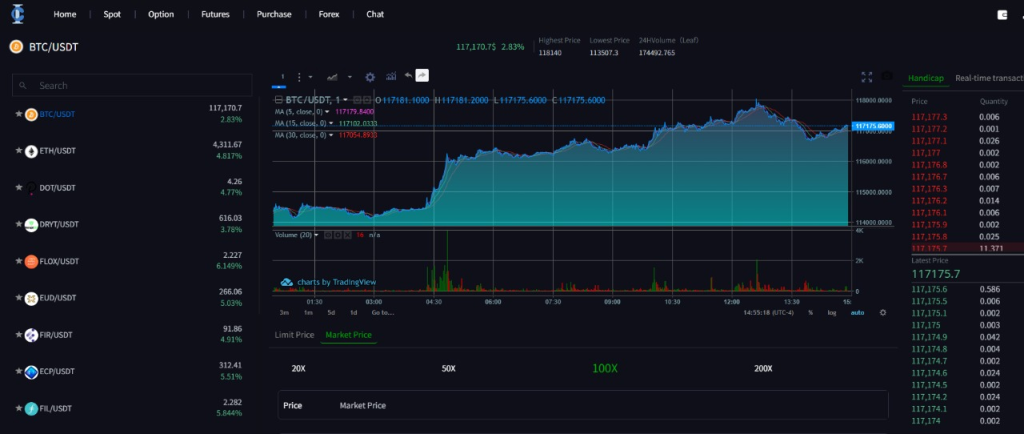Open the Futures menu
1024x434 pixels.
click(214, 15)
